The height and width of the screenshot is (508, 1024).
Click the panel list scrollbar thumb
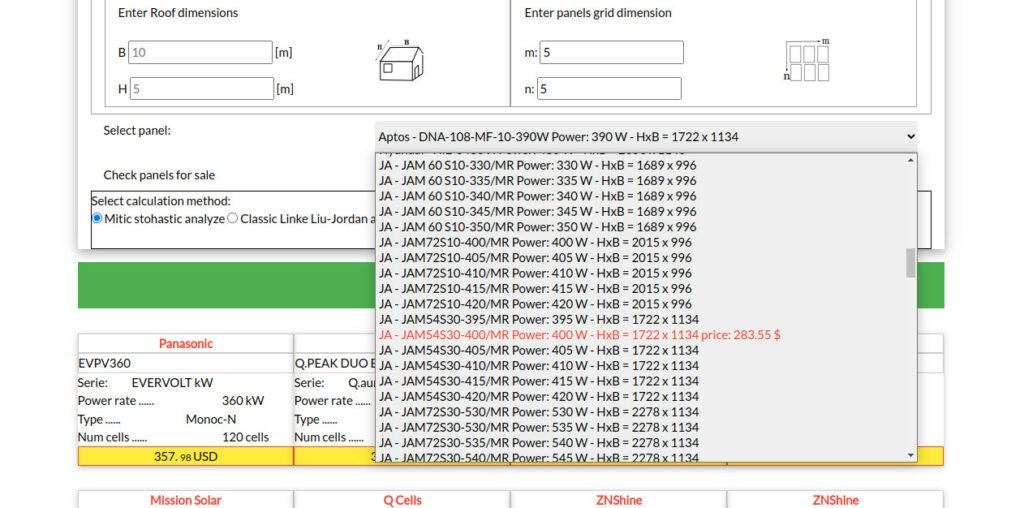[910, 263]
